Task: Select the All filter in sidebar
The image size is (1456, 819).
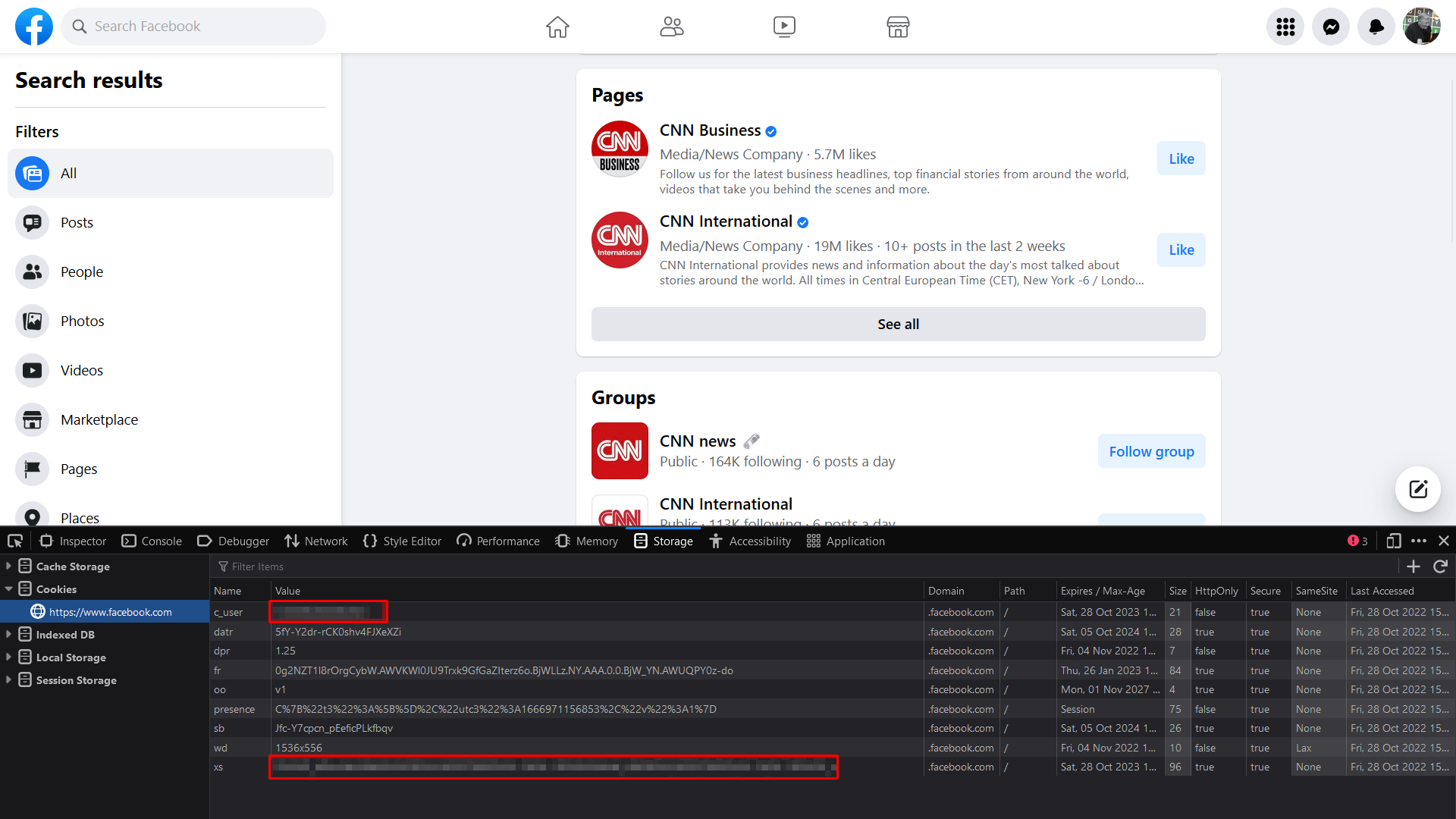Action: 171,173
